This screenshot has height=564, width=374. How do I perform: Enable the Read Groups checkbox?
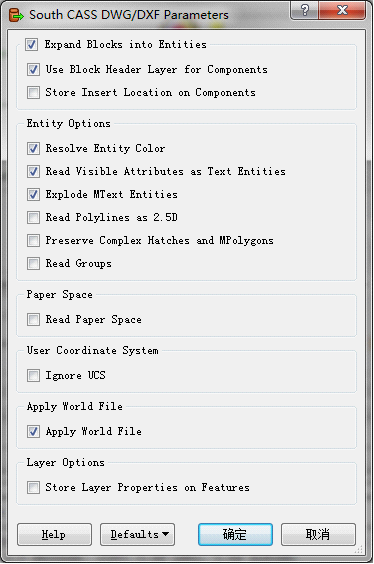(x=33, y=263)
